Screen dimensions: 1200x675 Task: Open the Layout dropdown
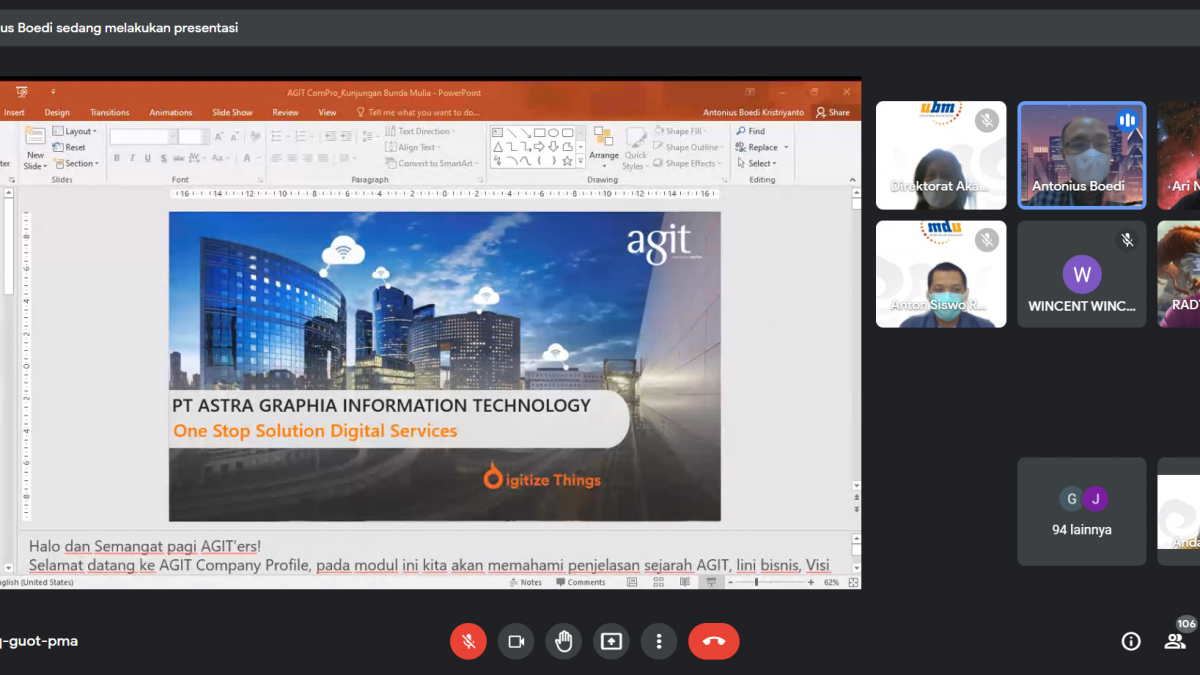click(x=75, y=132)
